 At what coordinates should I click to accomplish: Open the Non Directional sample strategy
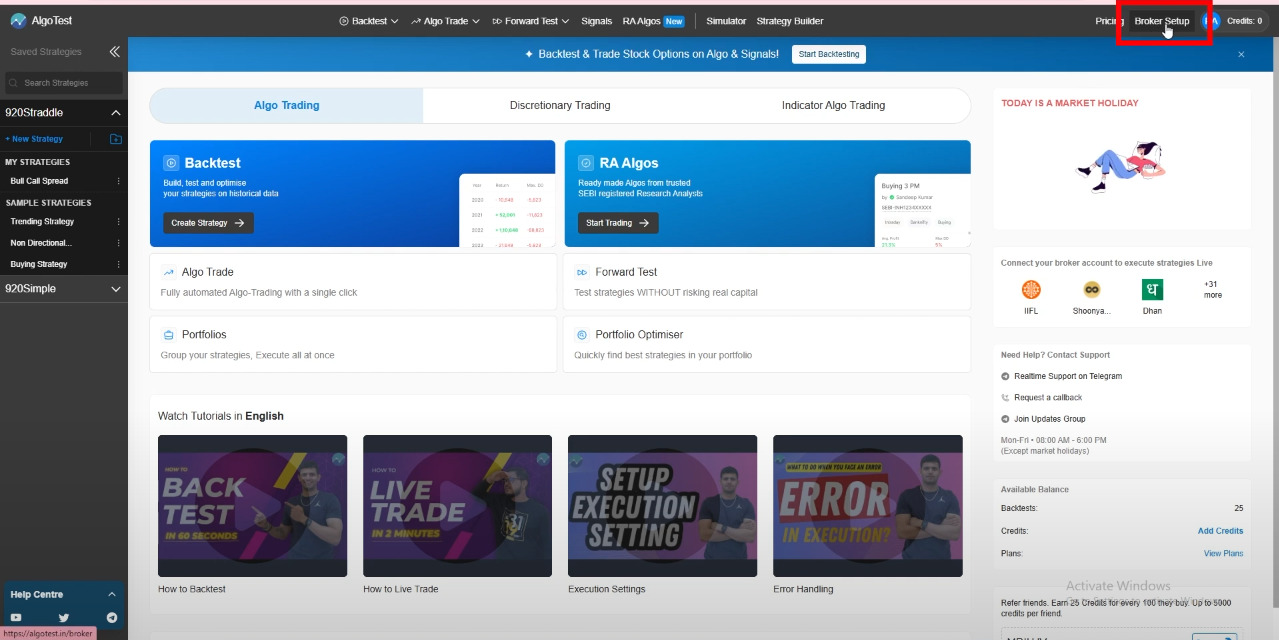(41, 243)
